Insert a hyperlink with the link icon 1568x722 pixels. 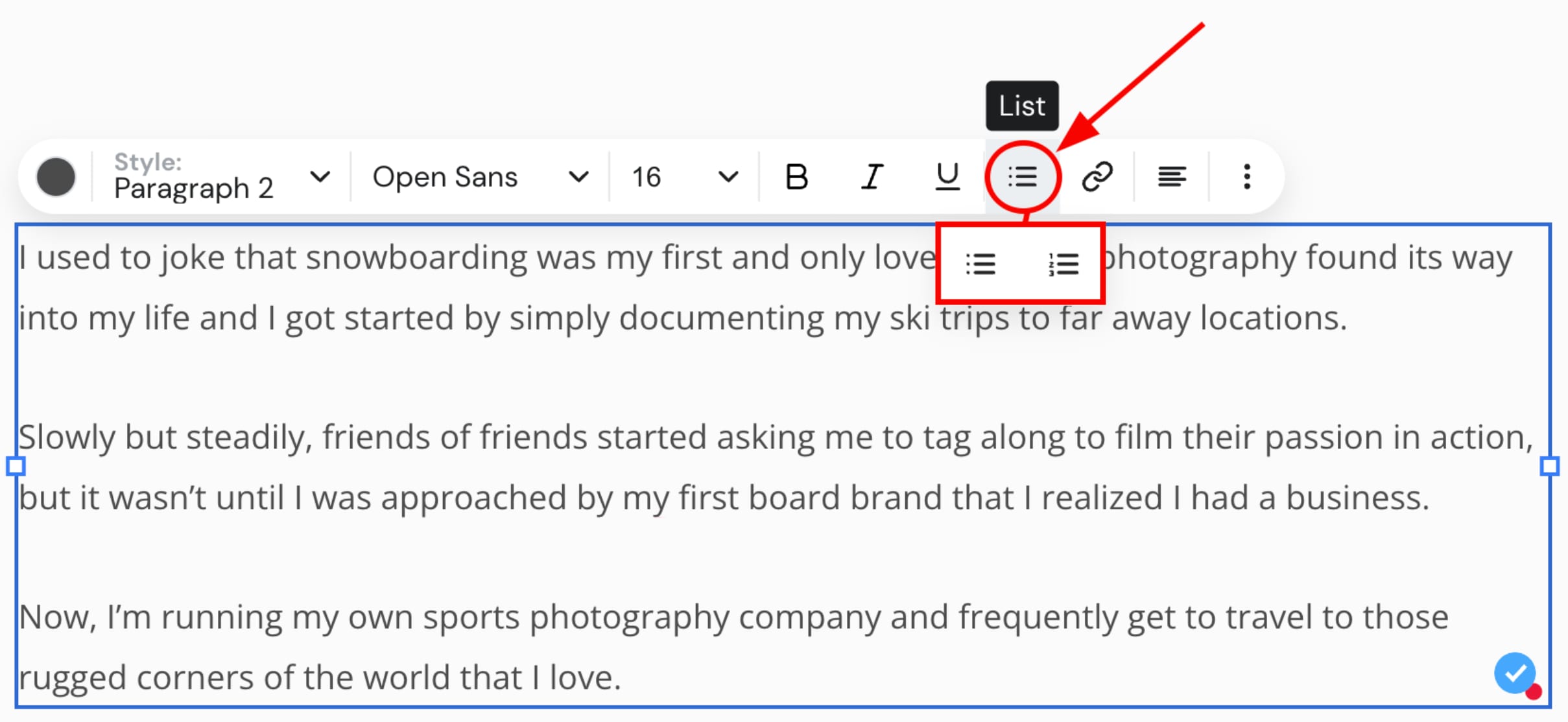[x=1099, y=176]
